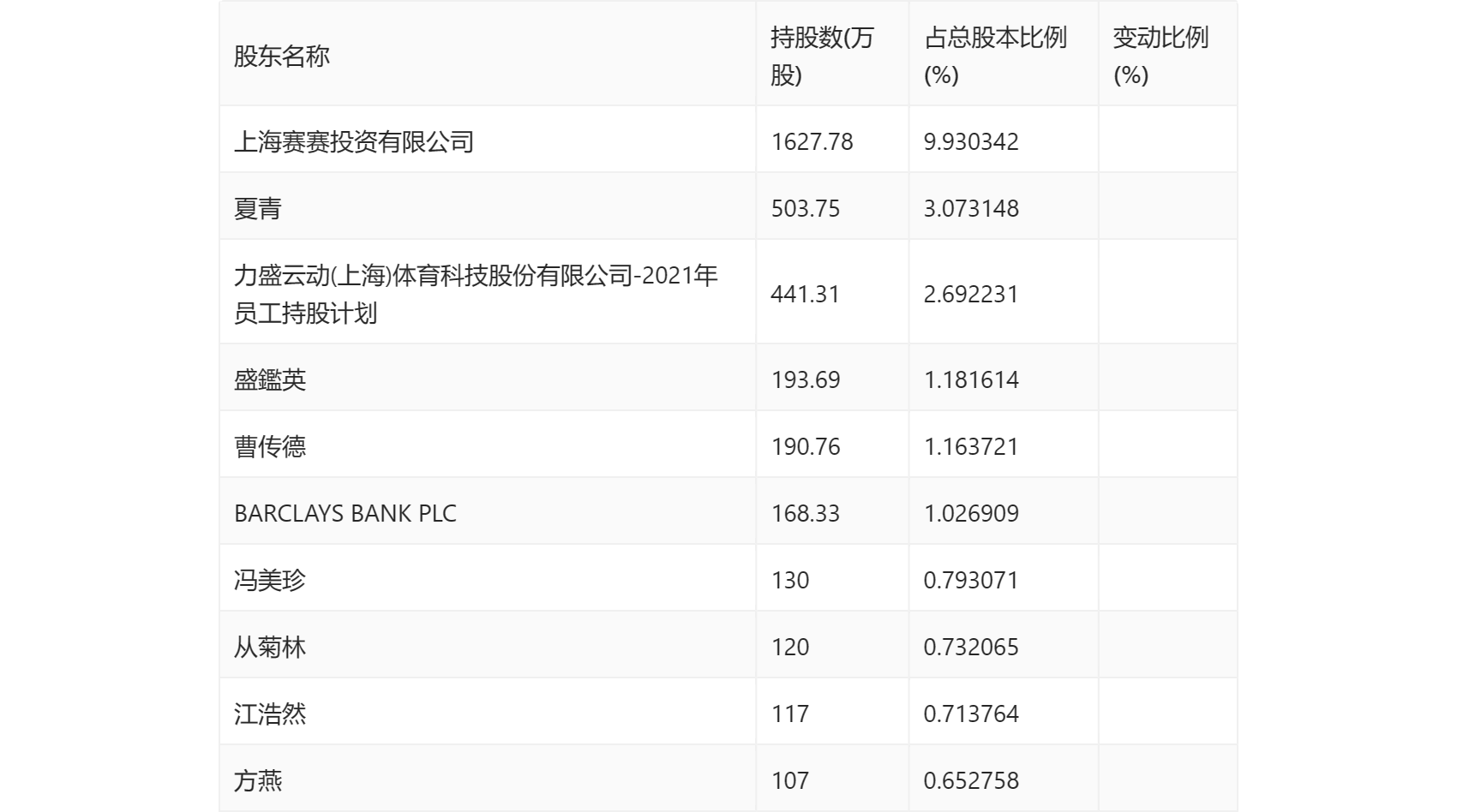Click the percentage 3.073148
This screenshot has height=812, width=1457.
coord(971,208)
